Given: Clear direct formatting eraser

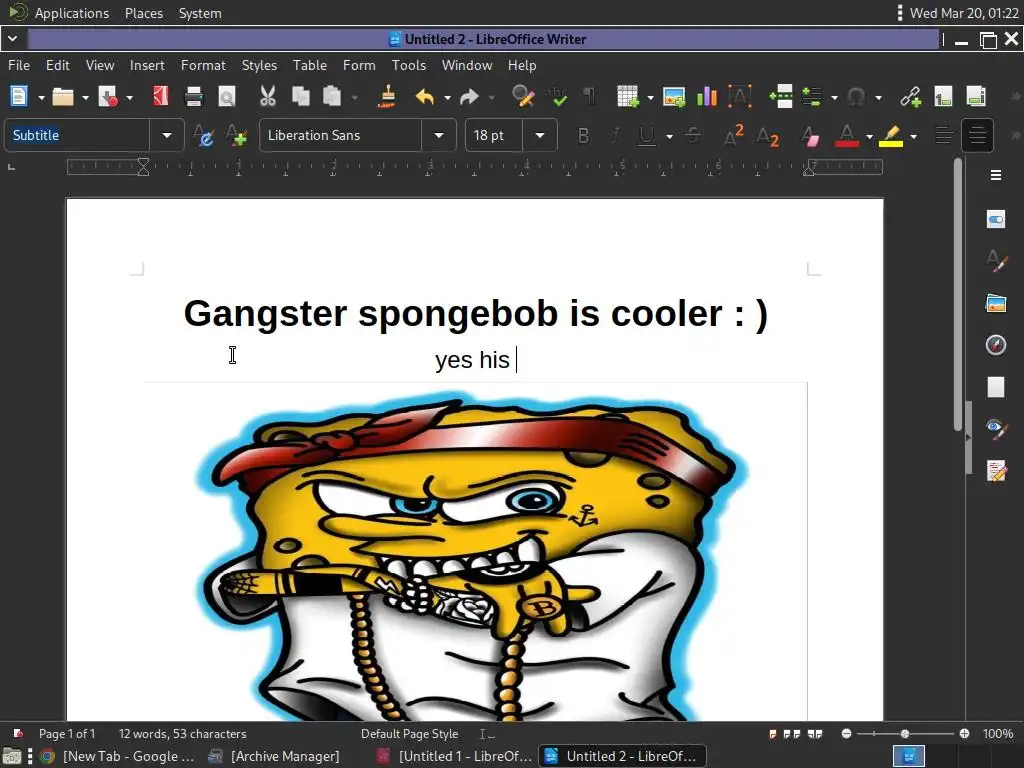Looking at the screenshot, I should click(x=810, y=136).
